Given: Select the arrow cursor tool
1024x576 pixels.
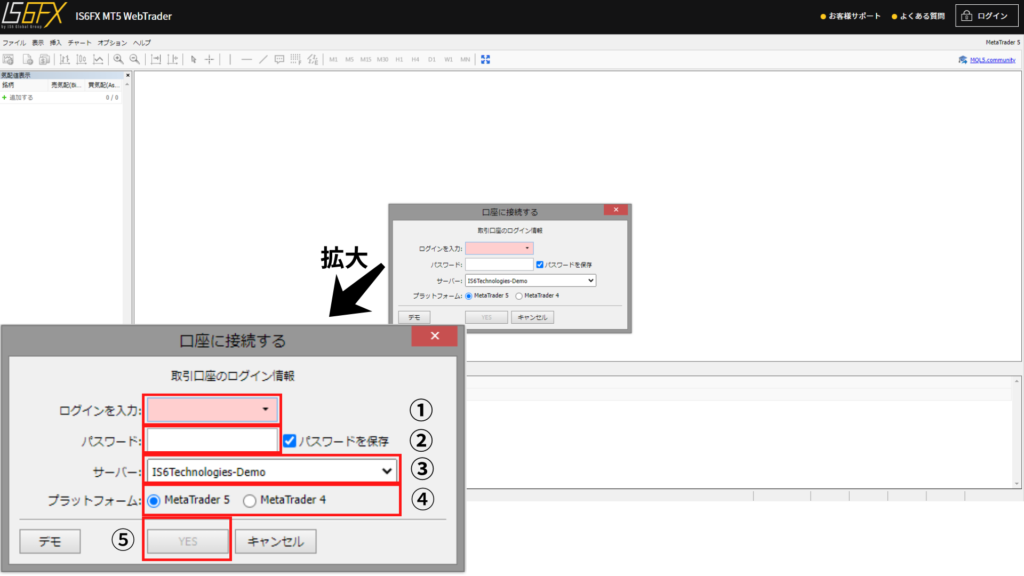Looking at the screenshot, I should (193, 59).
